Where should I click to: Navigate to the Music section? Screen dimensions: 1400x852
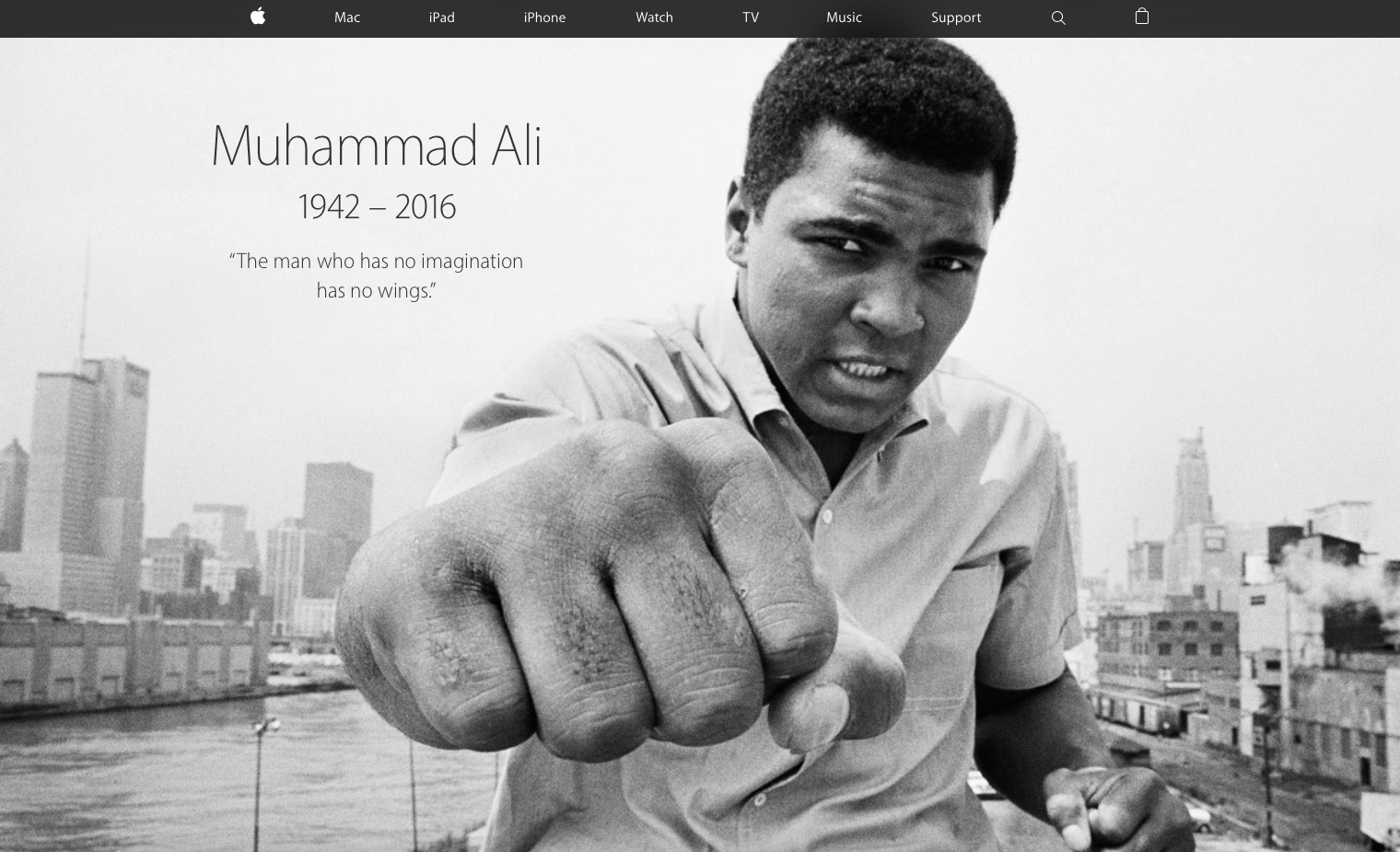(844, 18)
